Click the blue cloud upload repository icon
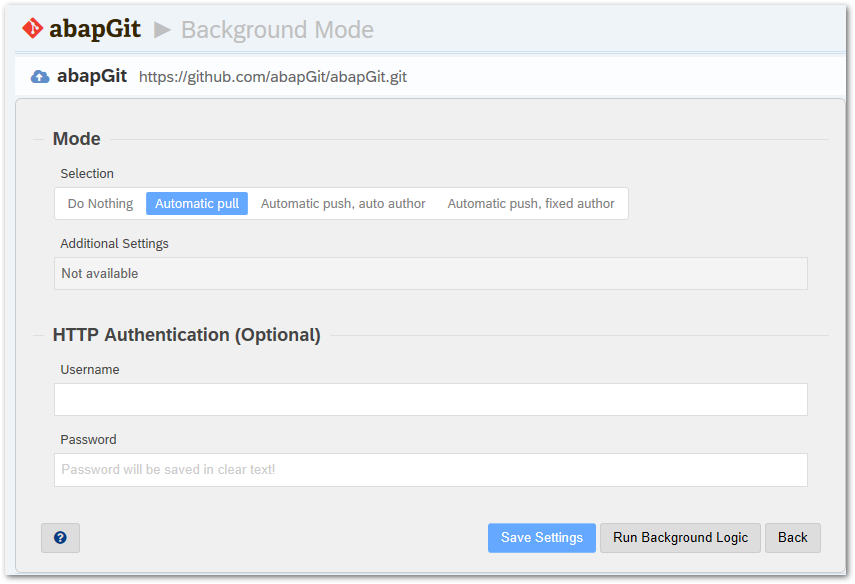855x584 pixels. click(x=40, y=77)
